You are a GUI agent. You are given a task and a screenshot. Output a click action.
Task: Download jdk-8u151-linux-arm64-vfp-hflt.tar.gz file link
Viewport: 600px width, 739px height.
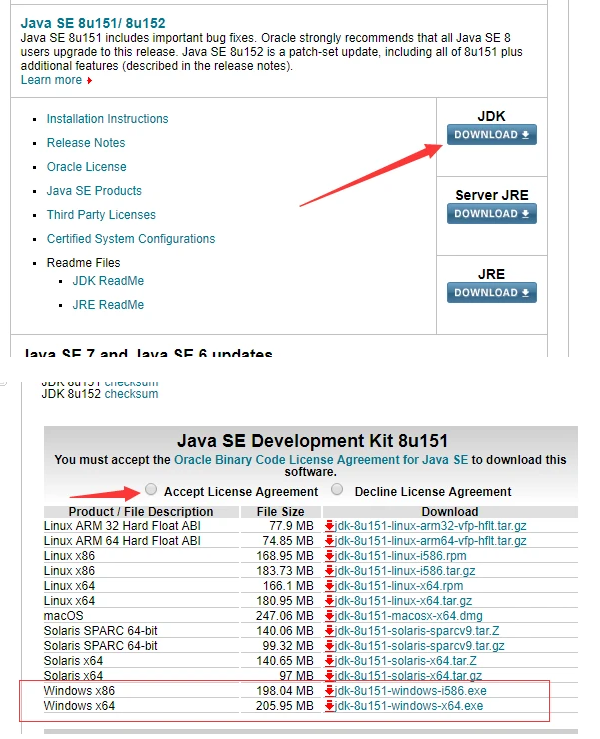point(430,541)
